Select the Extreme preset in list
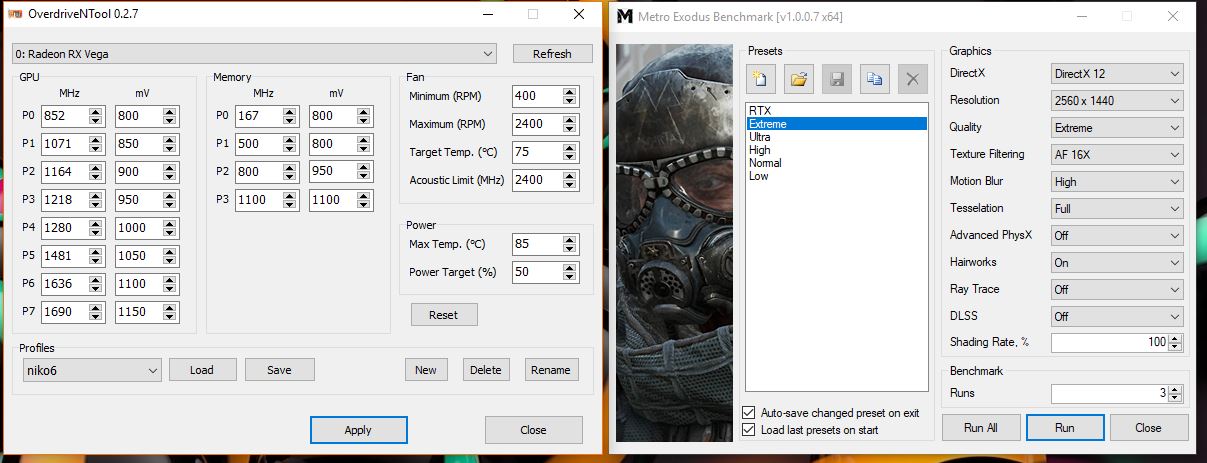This screenshot has width=1207, height=463. [837, 124]
